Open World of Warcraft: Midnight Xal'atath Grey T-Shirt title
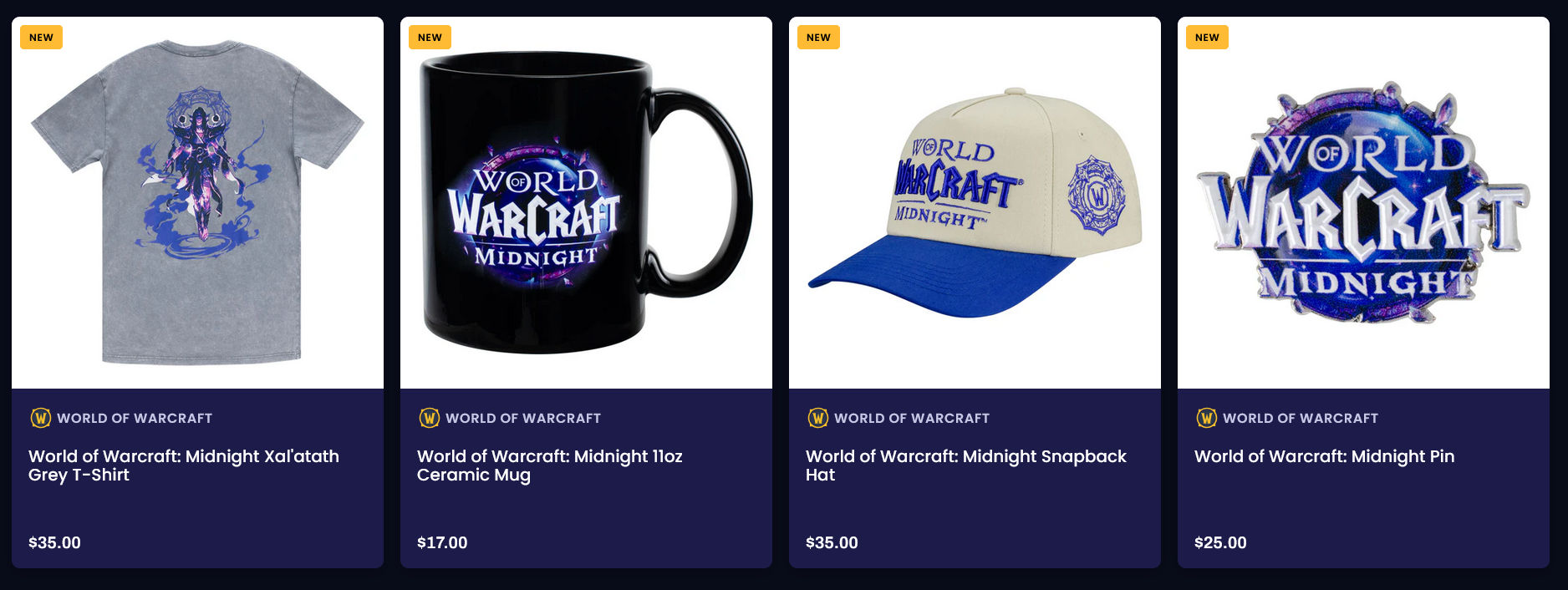Screen dimensions: 1568x590 click(x=184, y=465)
